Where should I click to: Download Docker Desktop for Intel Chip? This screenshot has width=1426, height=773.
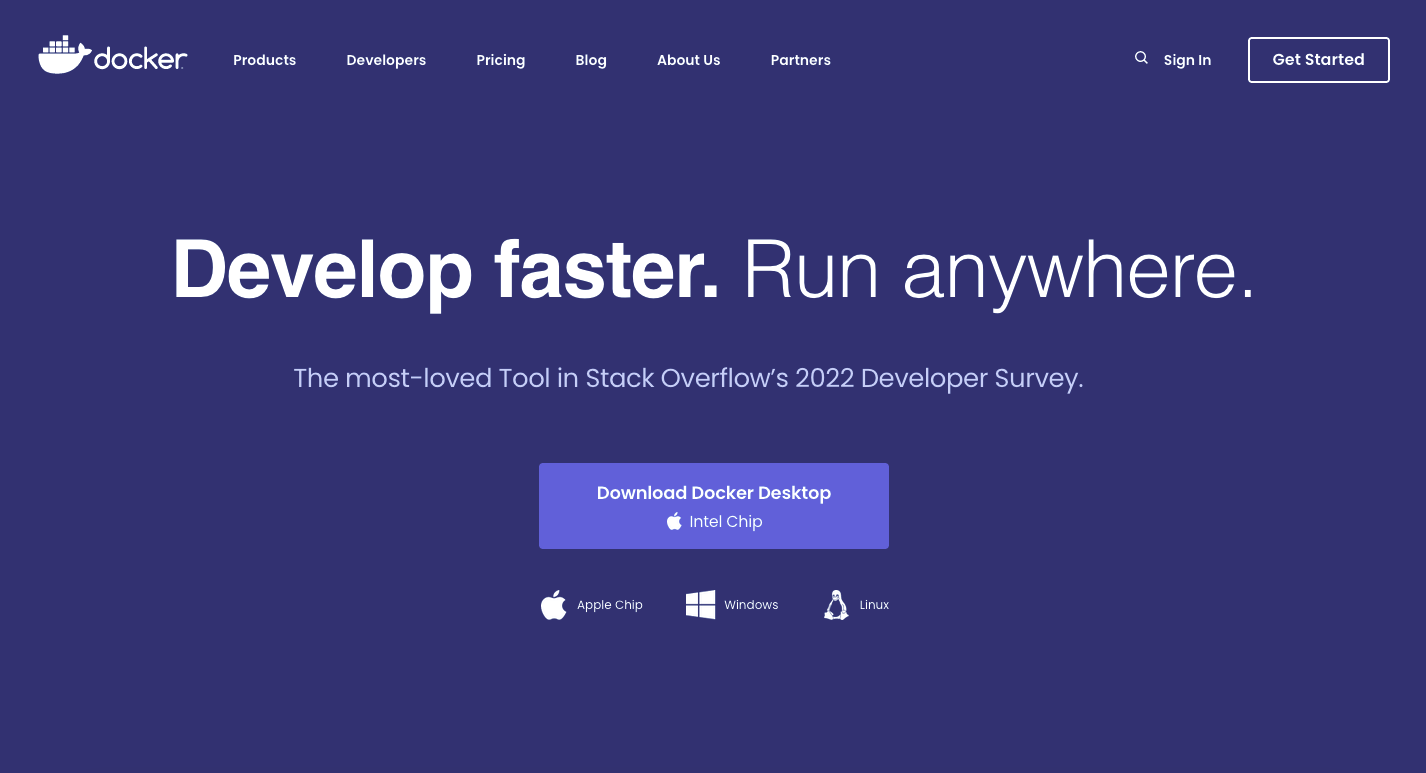714,506
